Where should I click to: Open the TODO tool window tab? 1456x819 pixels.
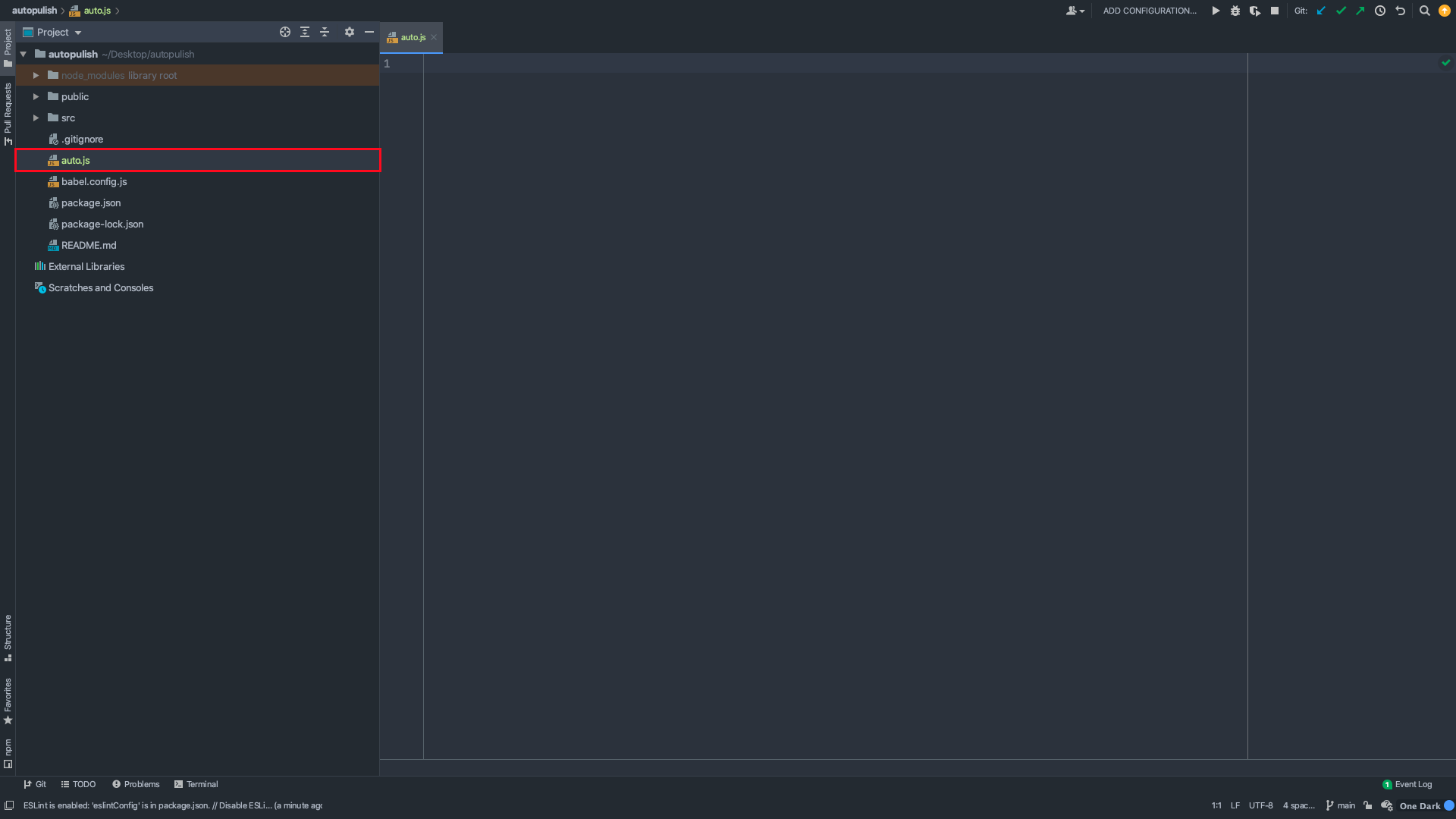(x=78, y=784)
